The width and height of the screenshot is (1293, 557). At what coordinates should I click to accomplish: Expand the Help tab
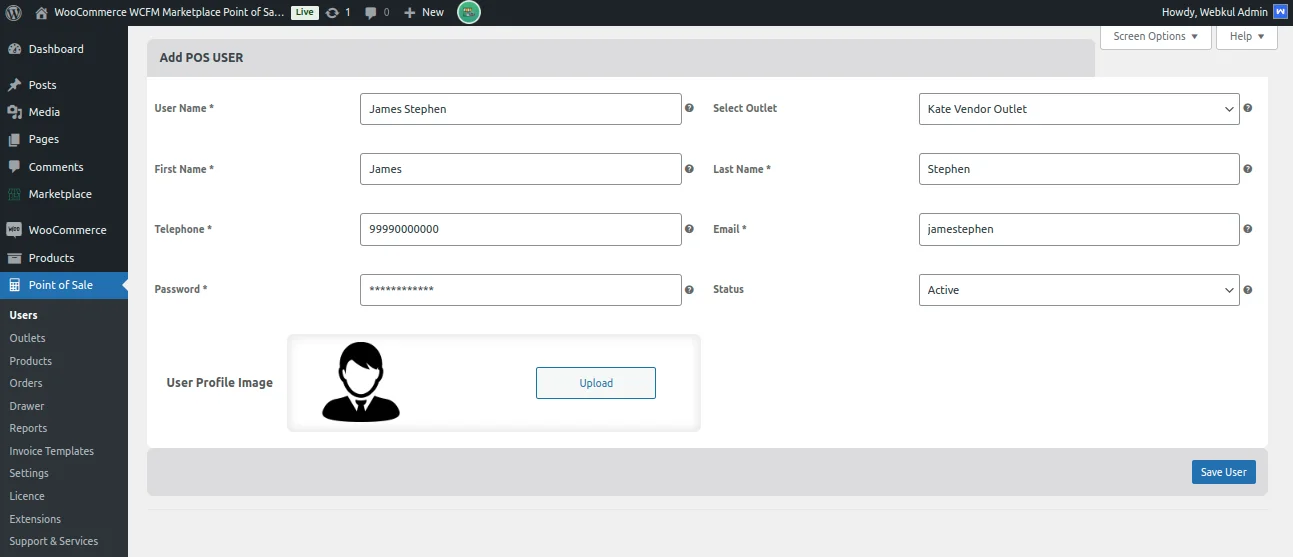coord(1246,36)
